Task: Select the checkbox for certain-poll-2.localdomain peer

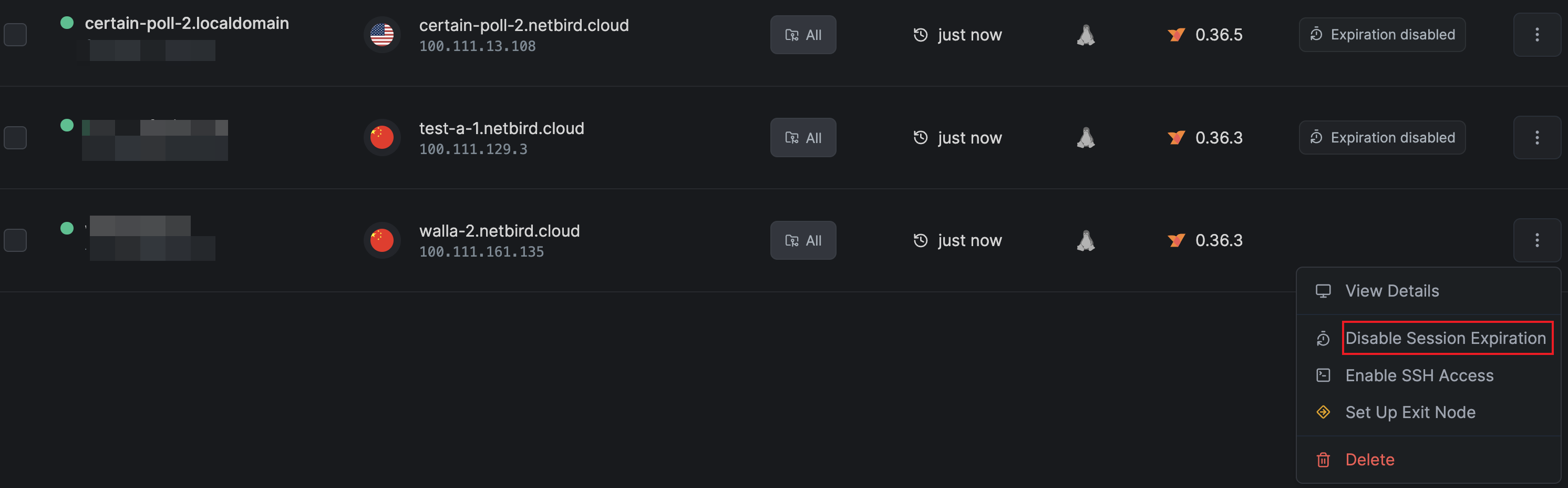Action: 15,35
